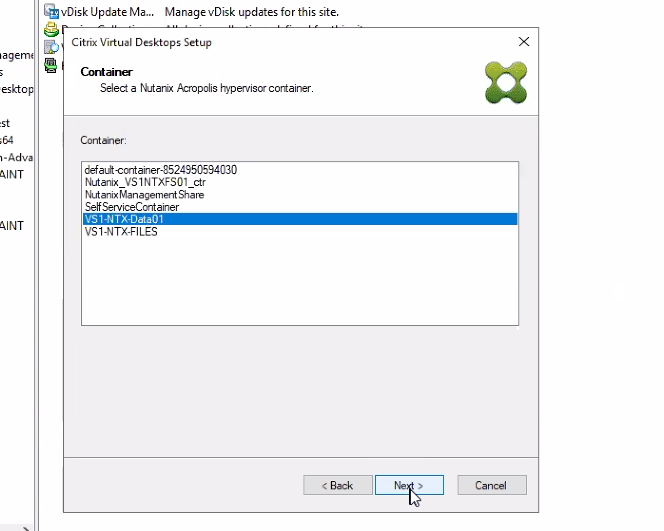This screenshot has width=664, height=531.
Task: Click the '-Adva' item in left tree
Action: tap(16, 157)
